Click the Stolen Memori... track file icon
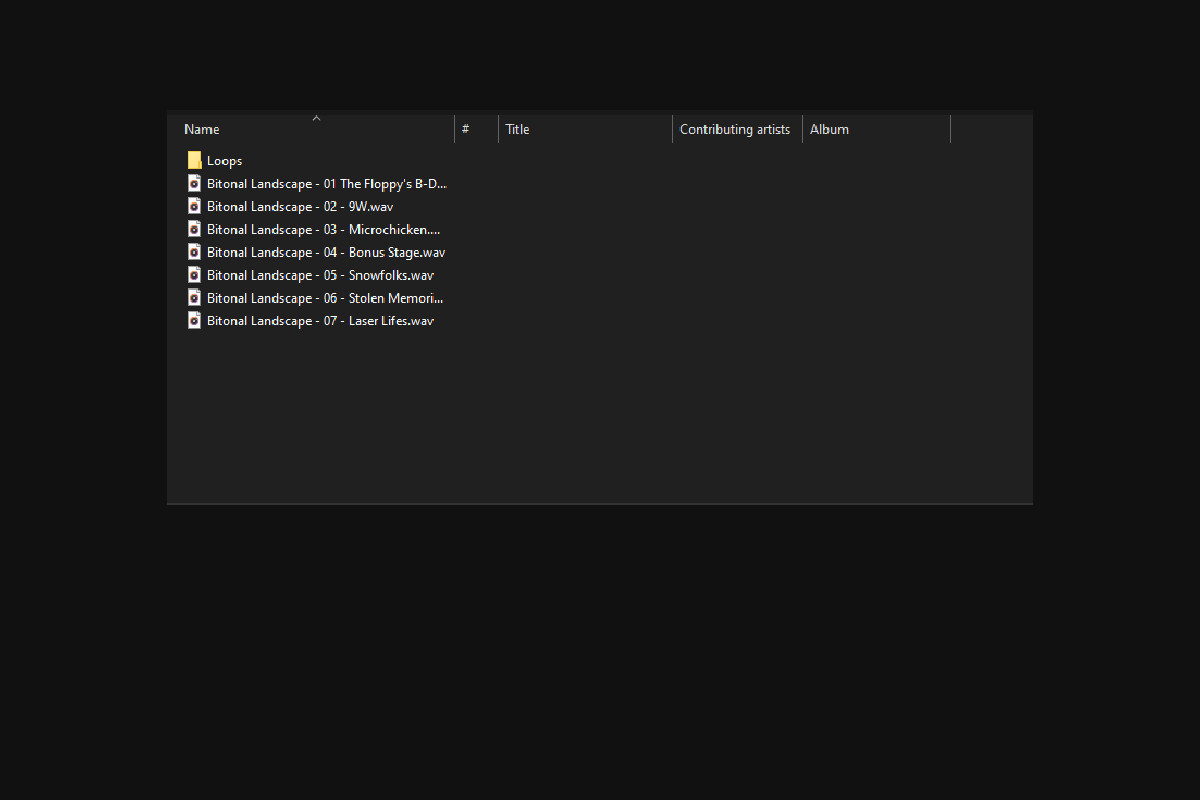The image size is (1200, 800). tap(194, 298)
